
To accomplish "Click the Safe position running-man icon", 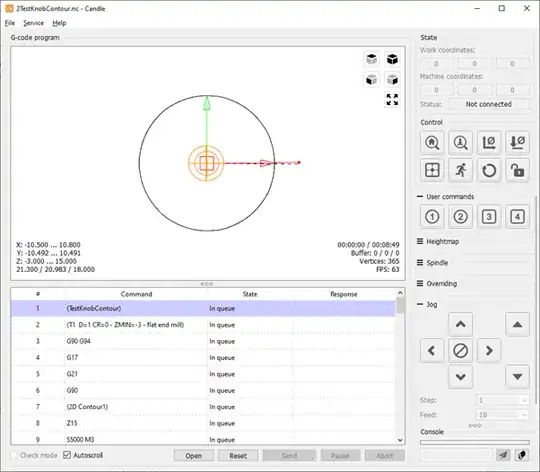I will pyautogui.click(x=460, y=170).
